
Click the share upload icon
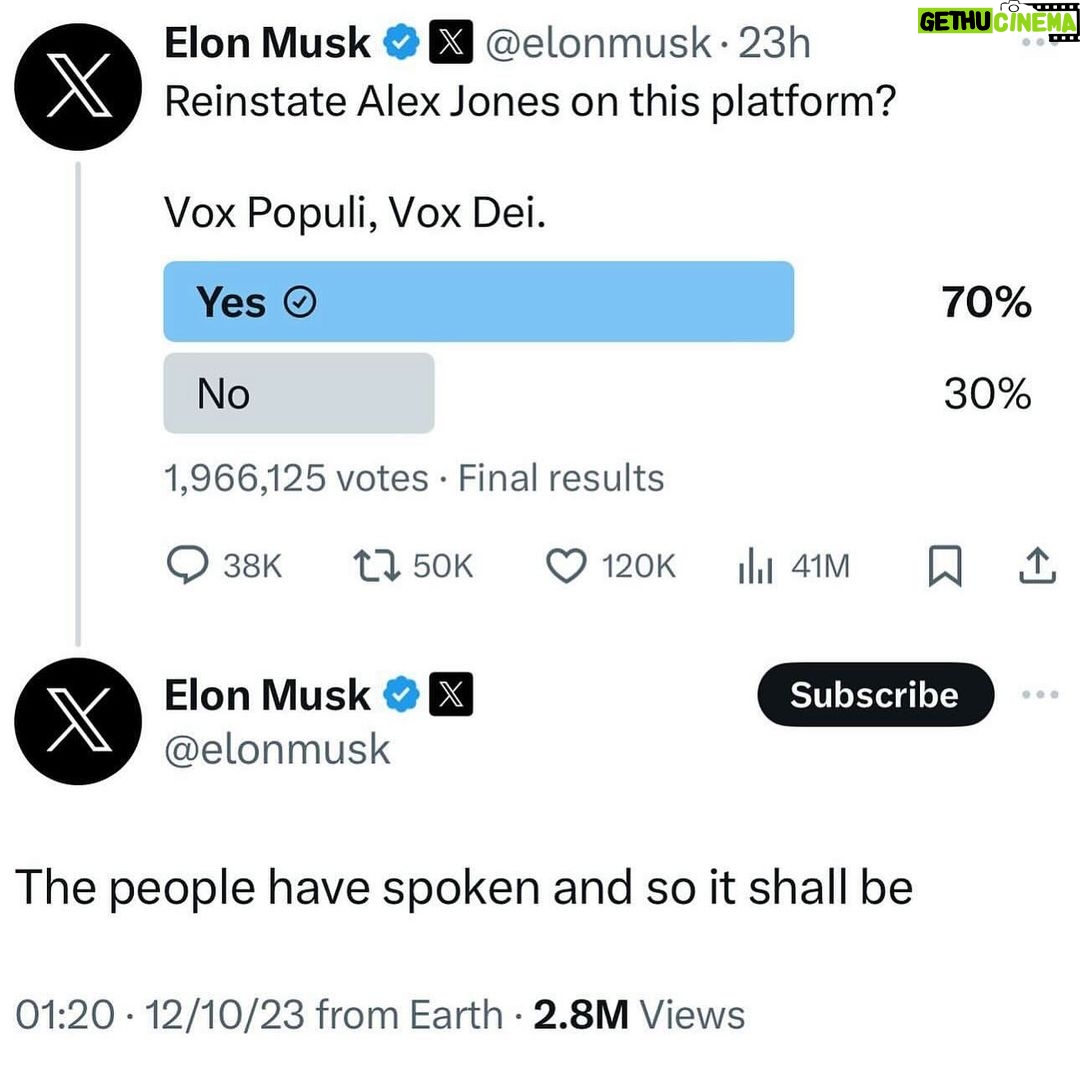tap(1037, 566)
